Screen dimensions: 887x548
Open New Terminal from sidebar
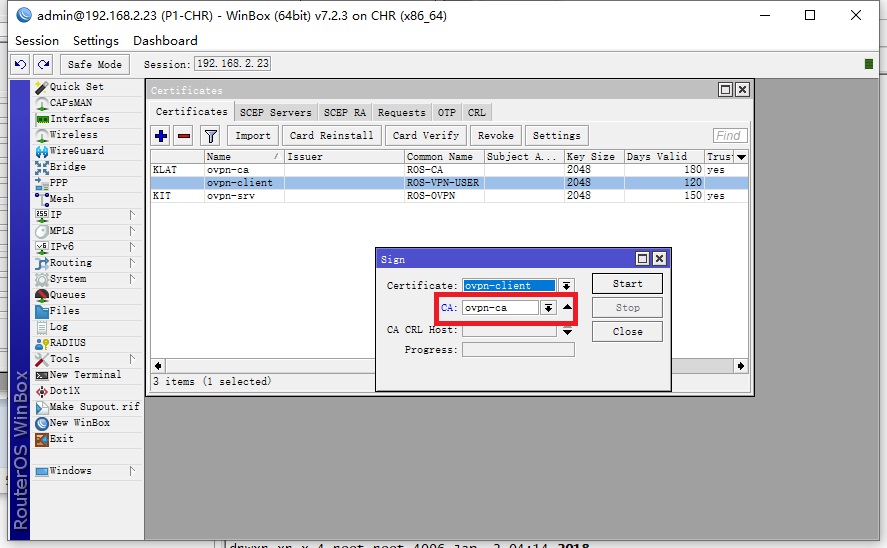[84, 375]
